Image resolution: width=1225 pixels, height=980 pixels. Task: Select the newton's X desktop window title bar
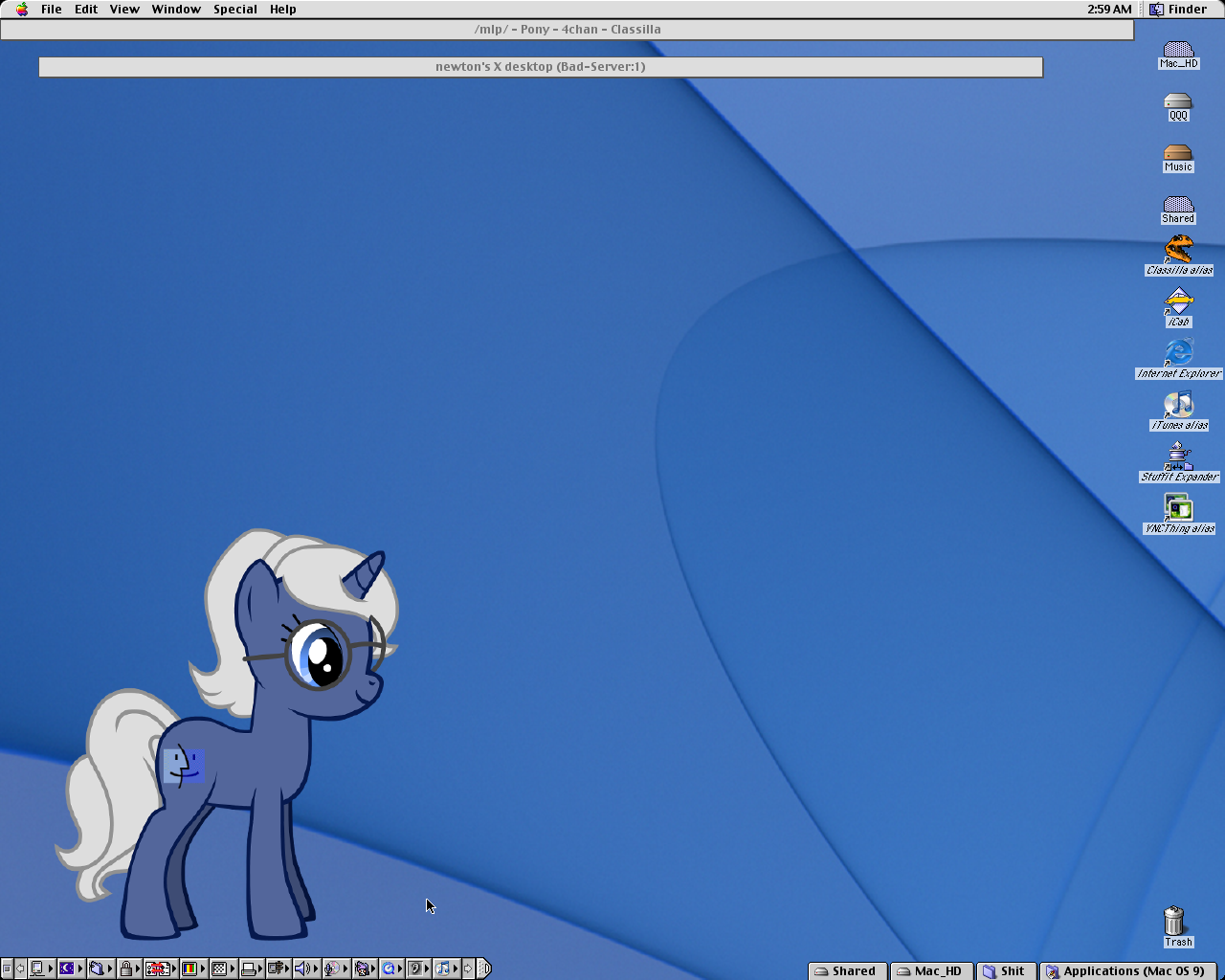(x=541, y=67)
